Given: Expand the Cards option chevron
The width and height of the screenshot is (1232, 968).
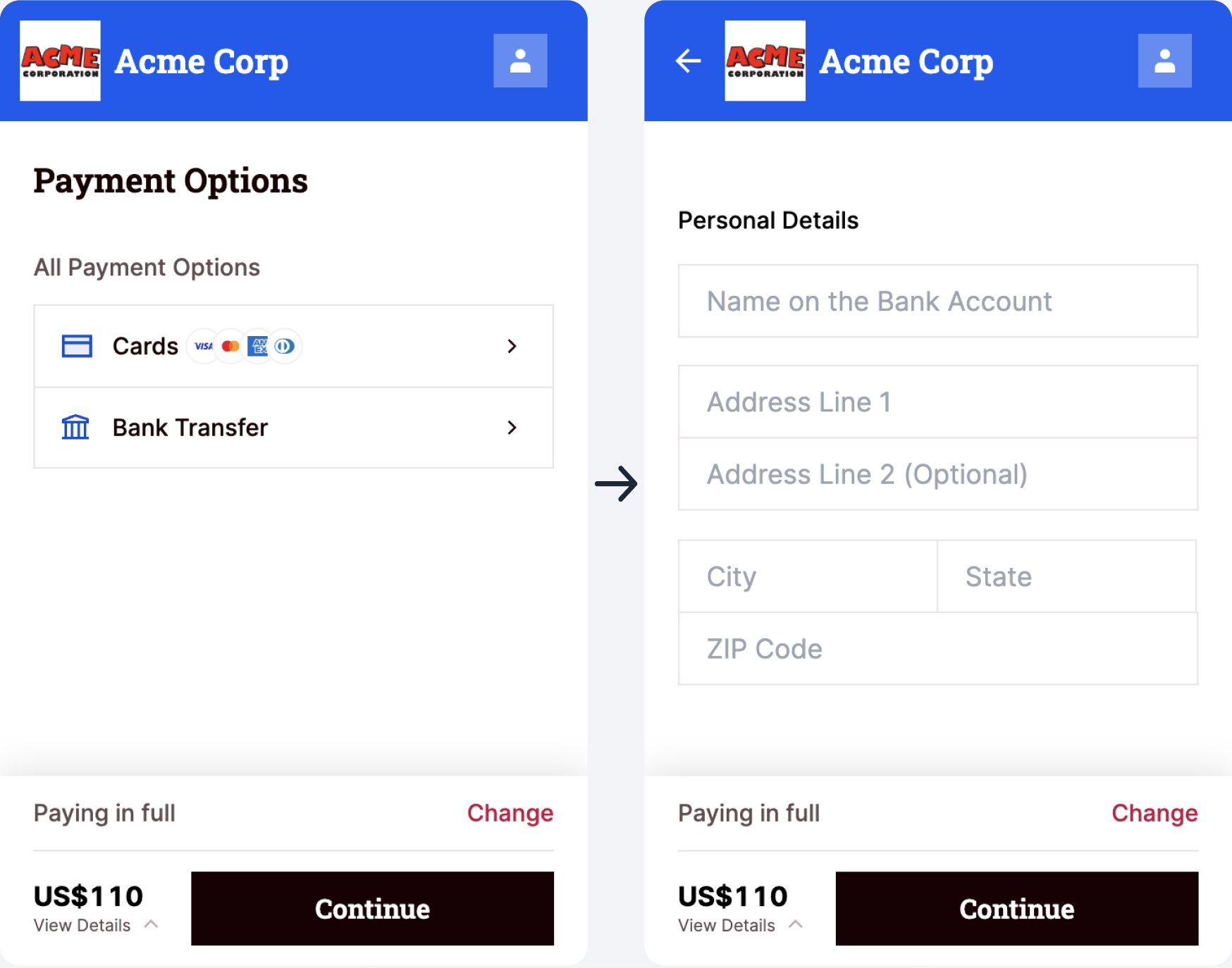Looking at the screenshot, I should (512, 346).
